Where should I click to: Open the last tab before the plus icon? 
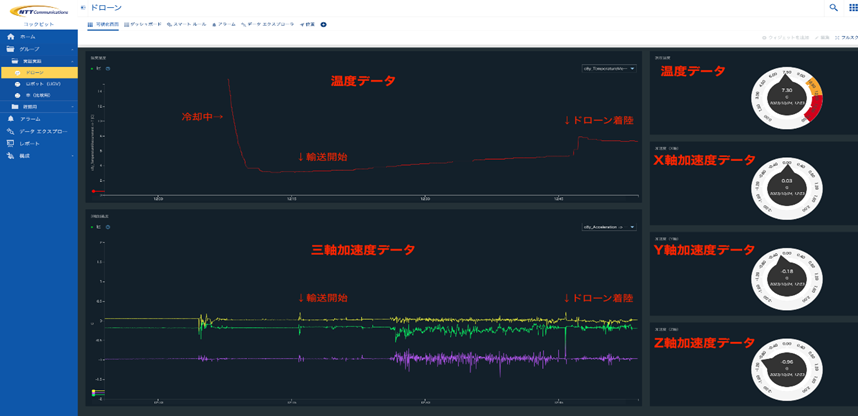click(x=308, y=25)
